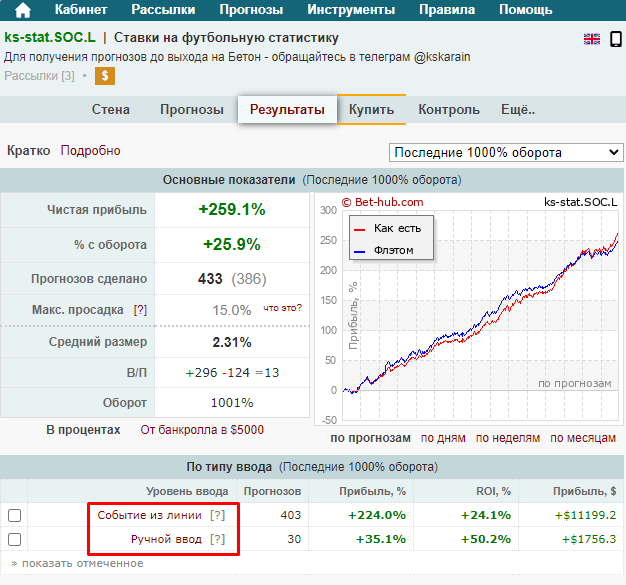Expand the Ещё.. tab menu
Screen dimensions: 626x585
(517, 110)
